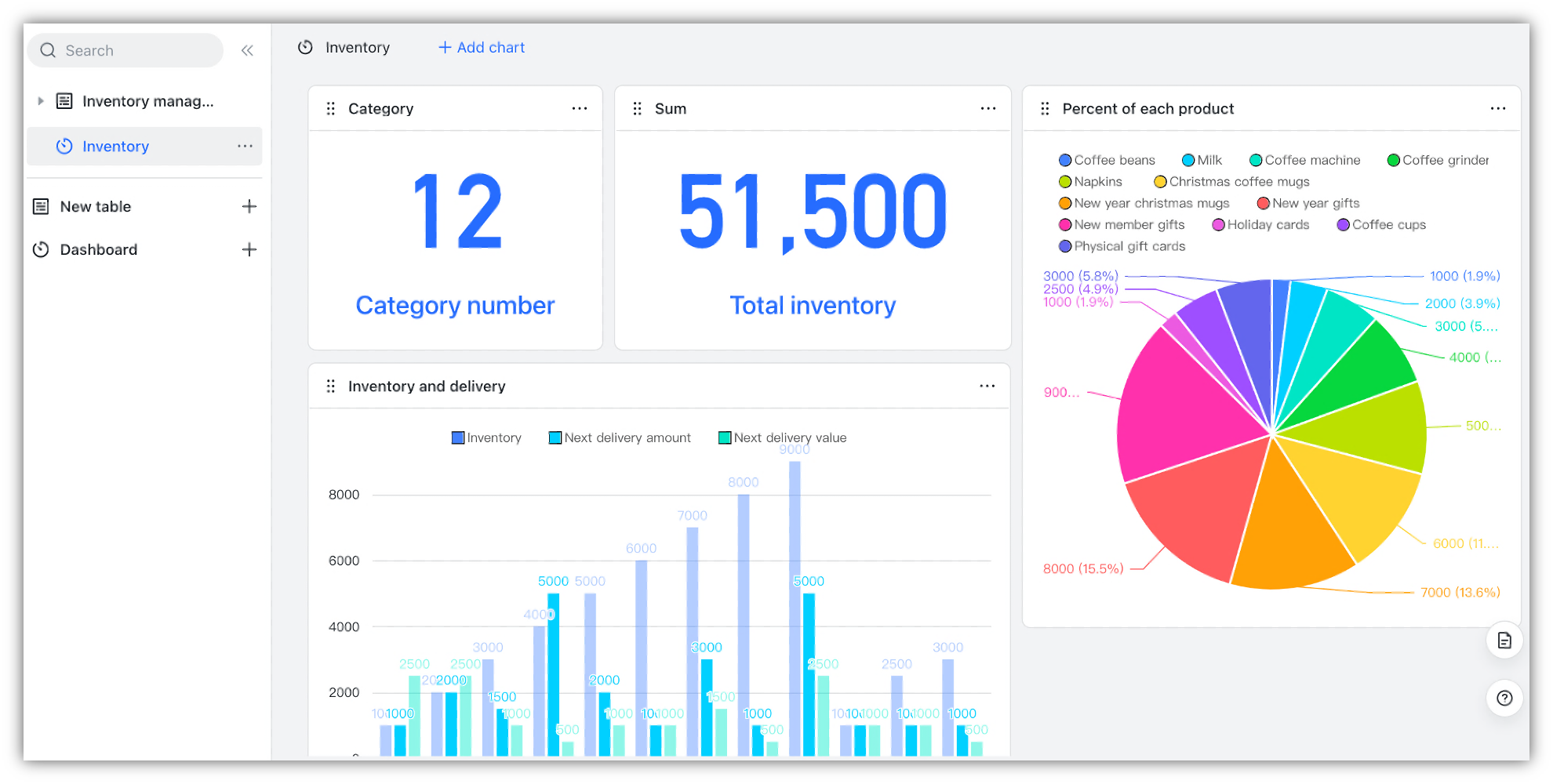Click New table in the sidebar
This screenshot has height=784, width=1553.
(x=95, y=206)
